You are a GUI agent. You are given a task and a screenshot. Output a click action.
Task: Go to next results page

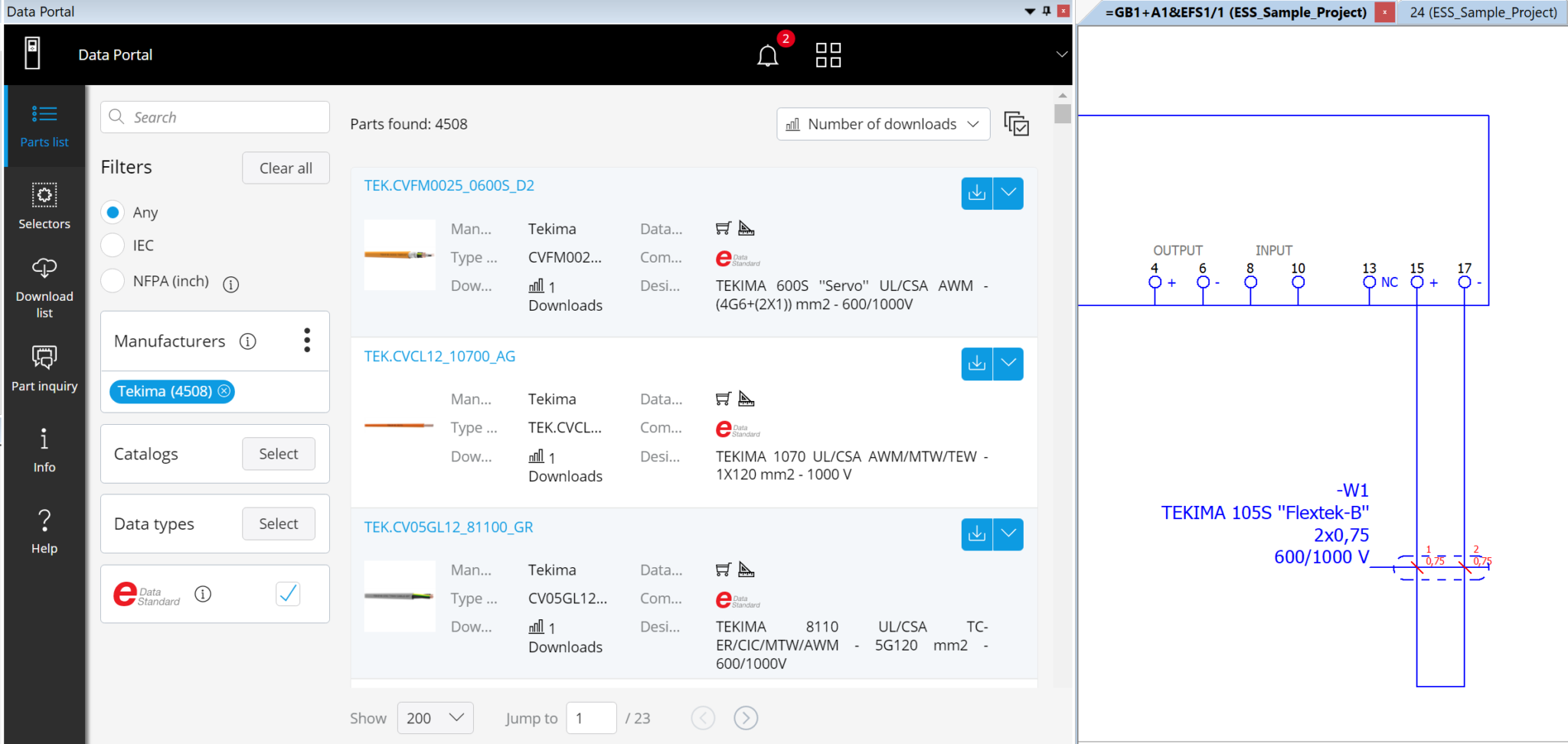coord(746,718)
